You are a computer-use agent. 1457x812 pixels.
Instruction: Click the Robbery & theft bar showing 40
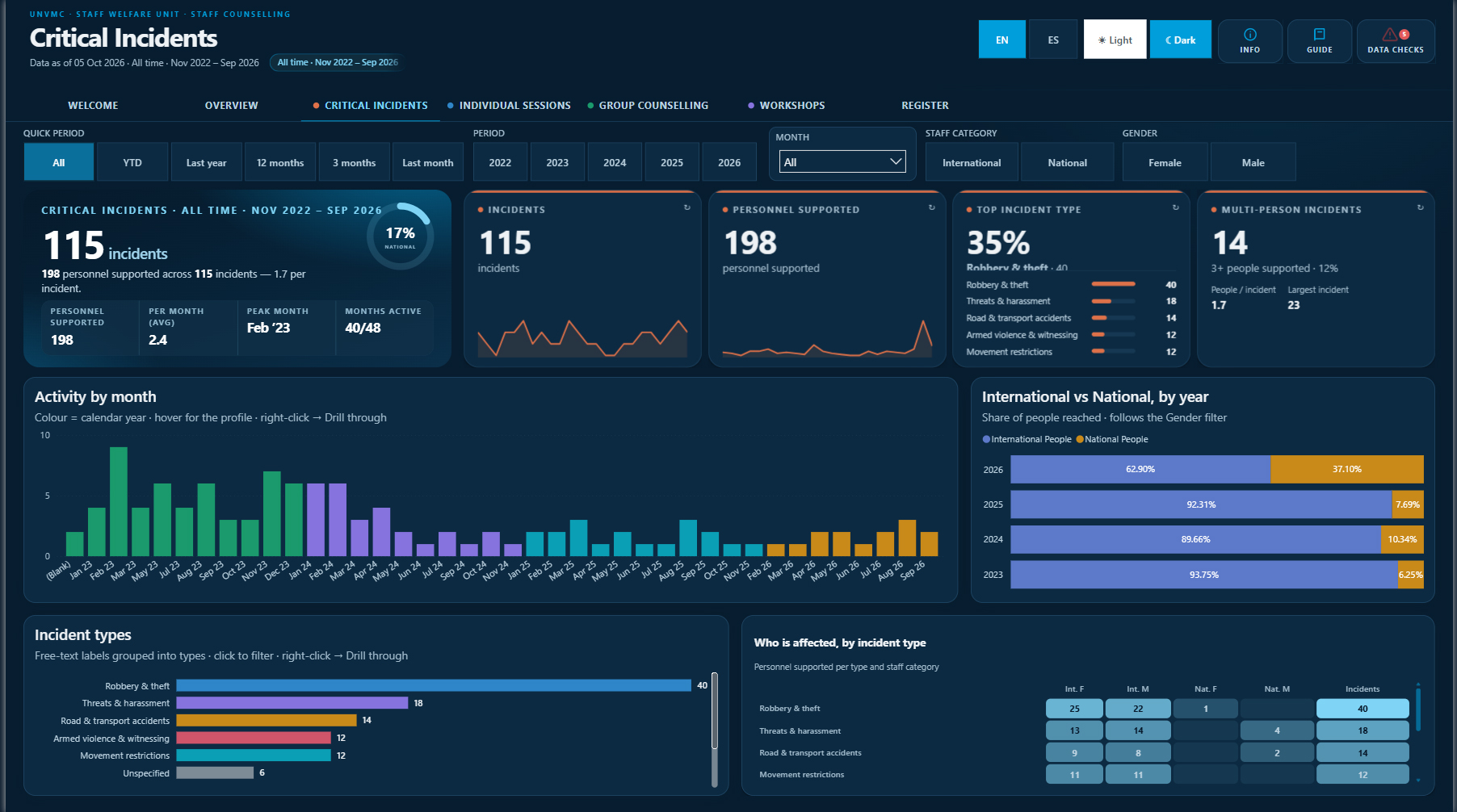coord(434,685)
